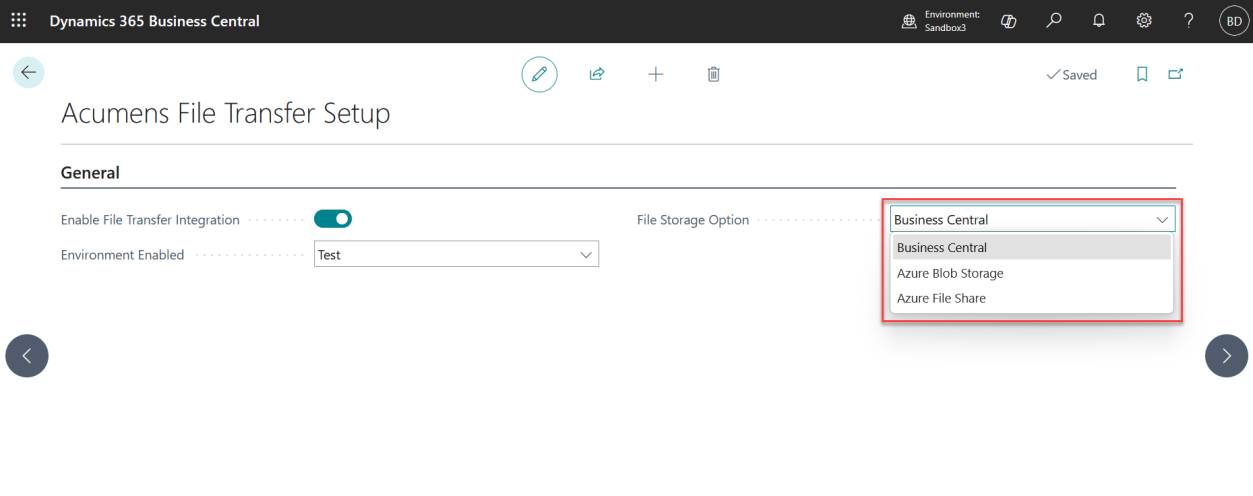
Task: Click the trash delete icon
Action: click(x=713, y=74)
